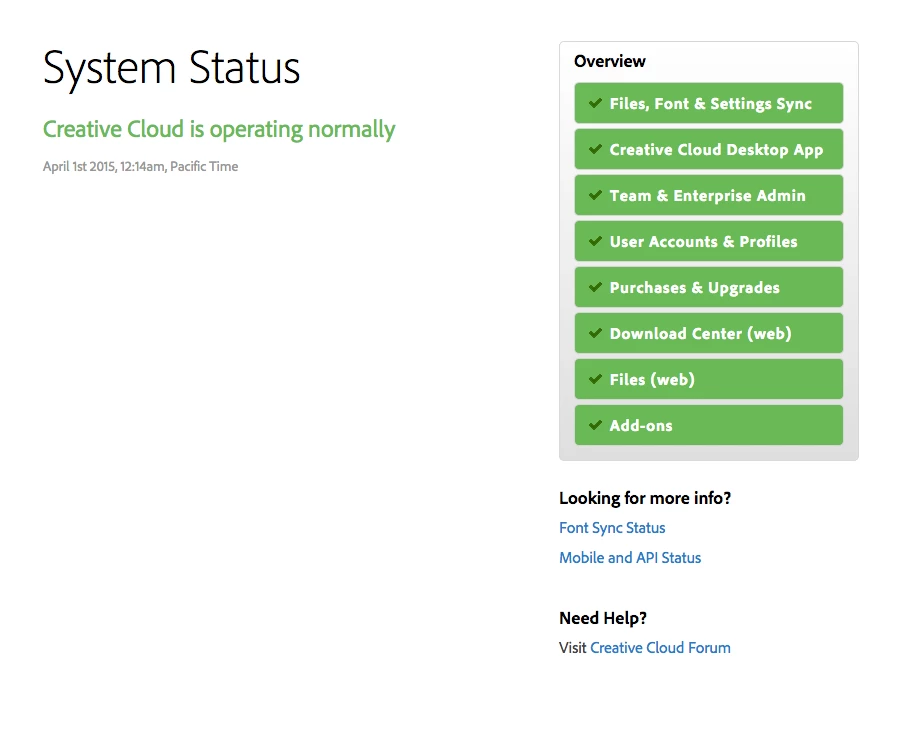Open the Add-ons status bar
The height and width of the screenshot is (733, 912).
pyautogui.click(x=708, y=425)
